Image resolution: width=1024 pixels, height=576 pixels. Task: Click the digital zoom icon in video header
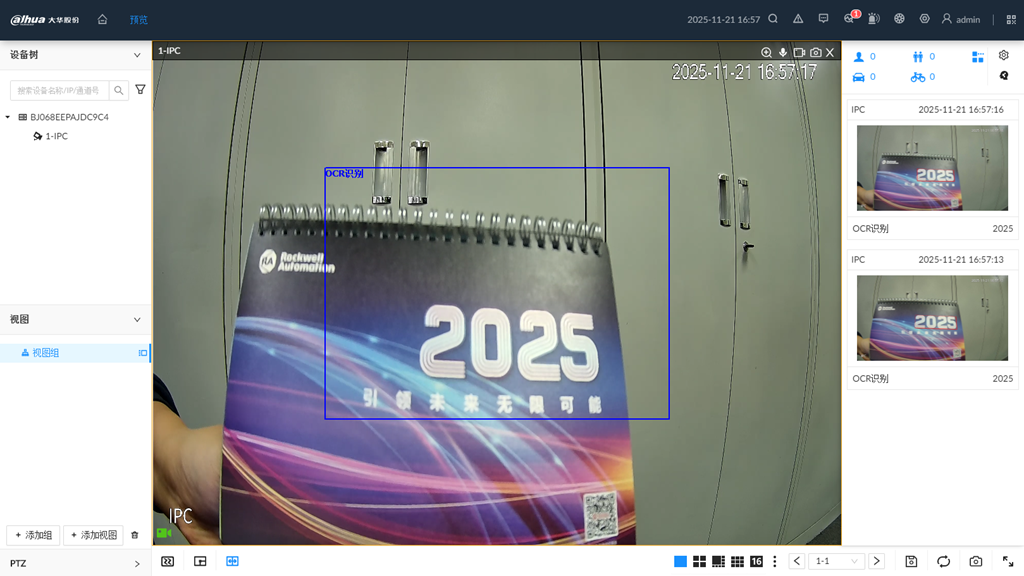(766, 52)
